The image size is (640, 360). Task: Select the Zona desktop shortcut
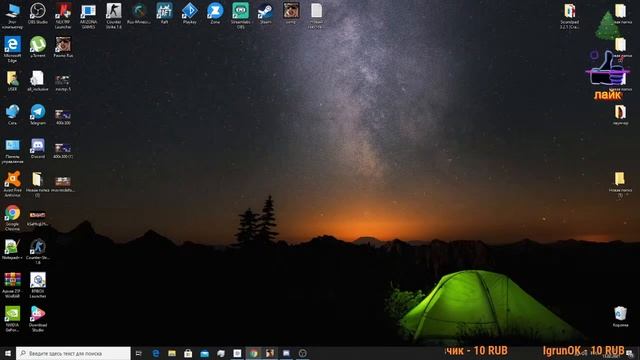tap(215, 13)
